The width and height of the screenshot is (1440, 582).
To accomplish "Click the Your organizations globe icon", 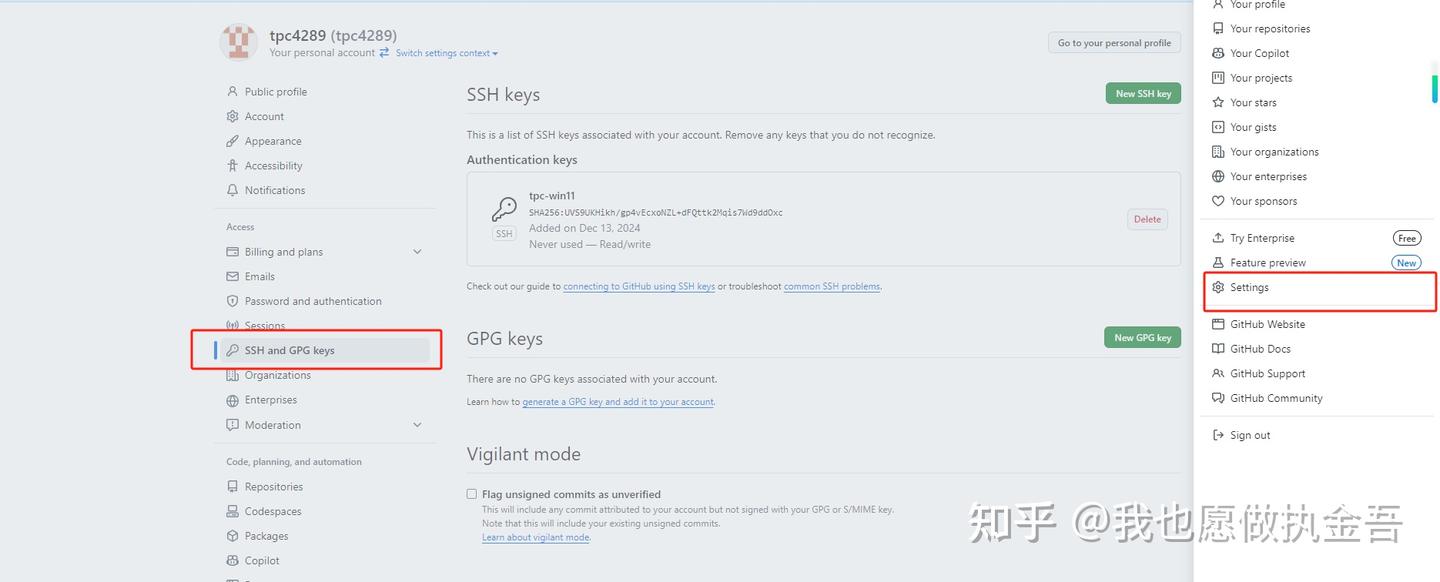I will click(1216, 151).
